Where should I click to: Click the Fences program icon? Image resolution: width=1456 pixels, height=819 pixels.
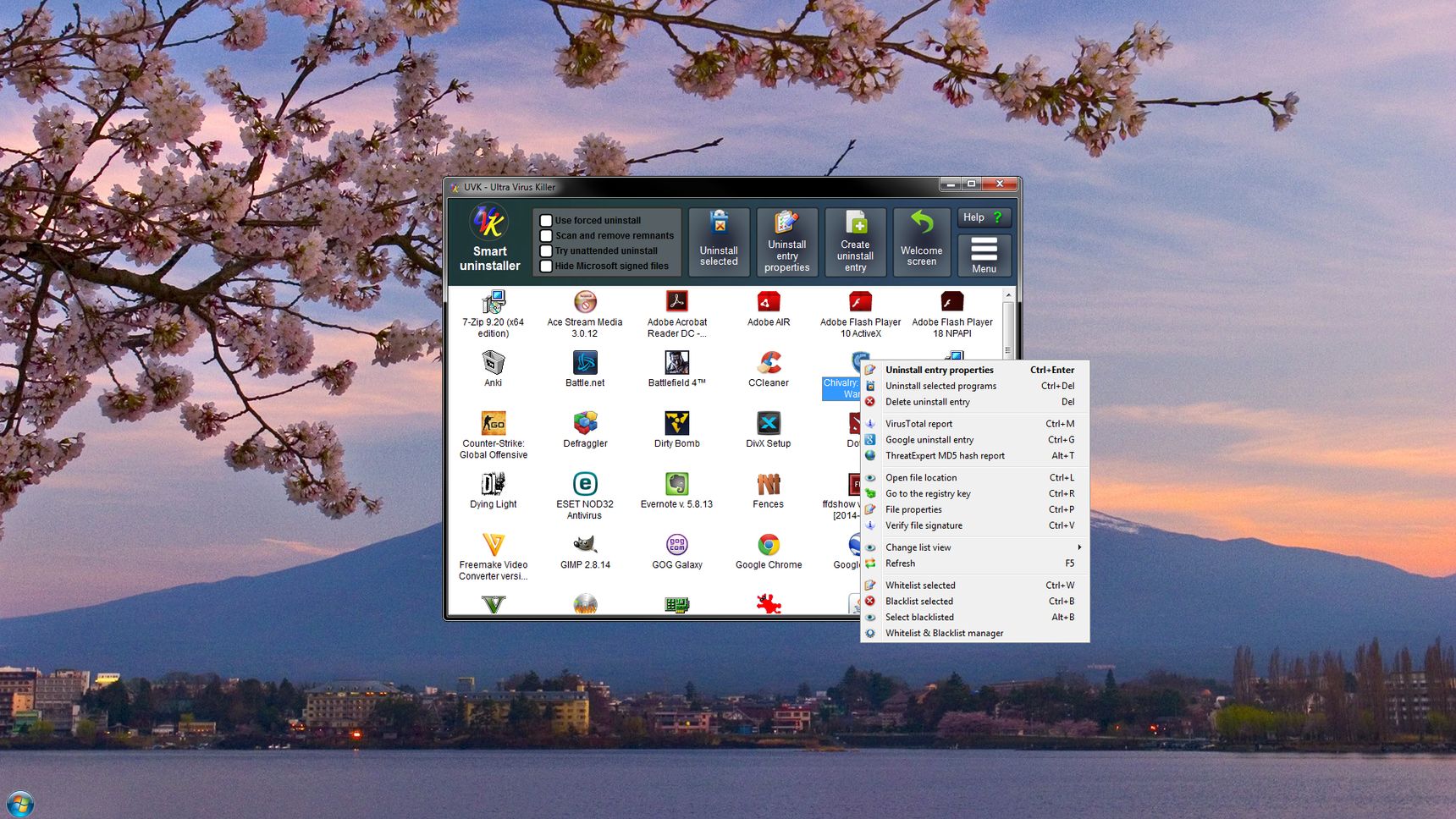pyautogui.click(x=769, y=484)
